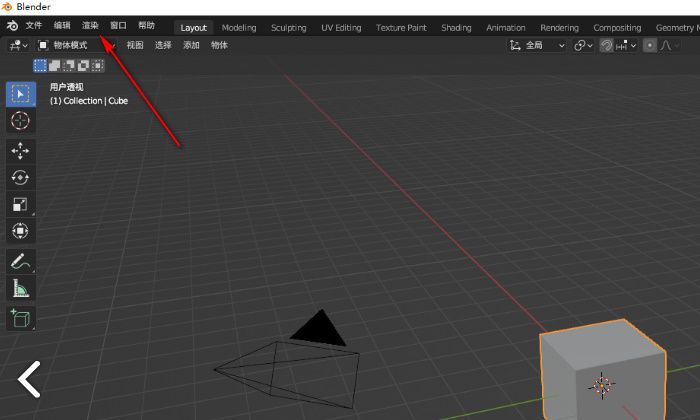This screenshot has height=420, width=700.
Task: Click the Blender logo menu icon
Action: click(13, 26)
